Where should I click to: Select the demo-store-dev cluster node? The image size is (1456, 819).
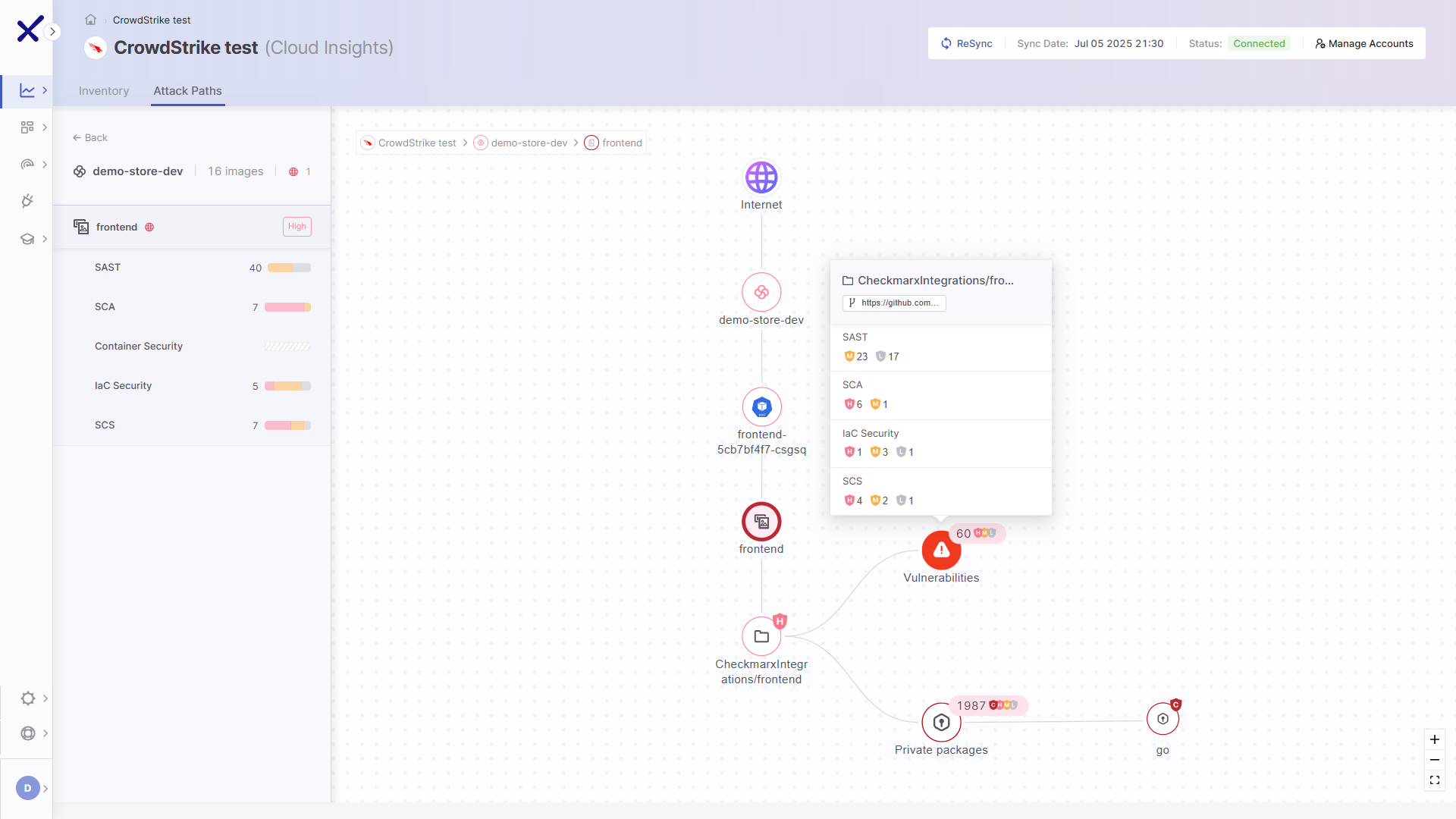pos(761,292)
